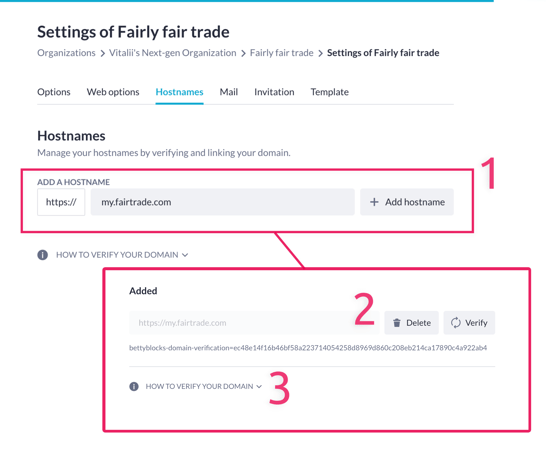Click the refresh icon on Verify
The width and height of the screenshot is (546, 458).
point(455,323)
